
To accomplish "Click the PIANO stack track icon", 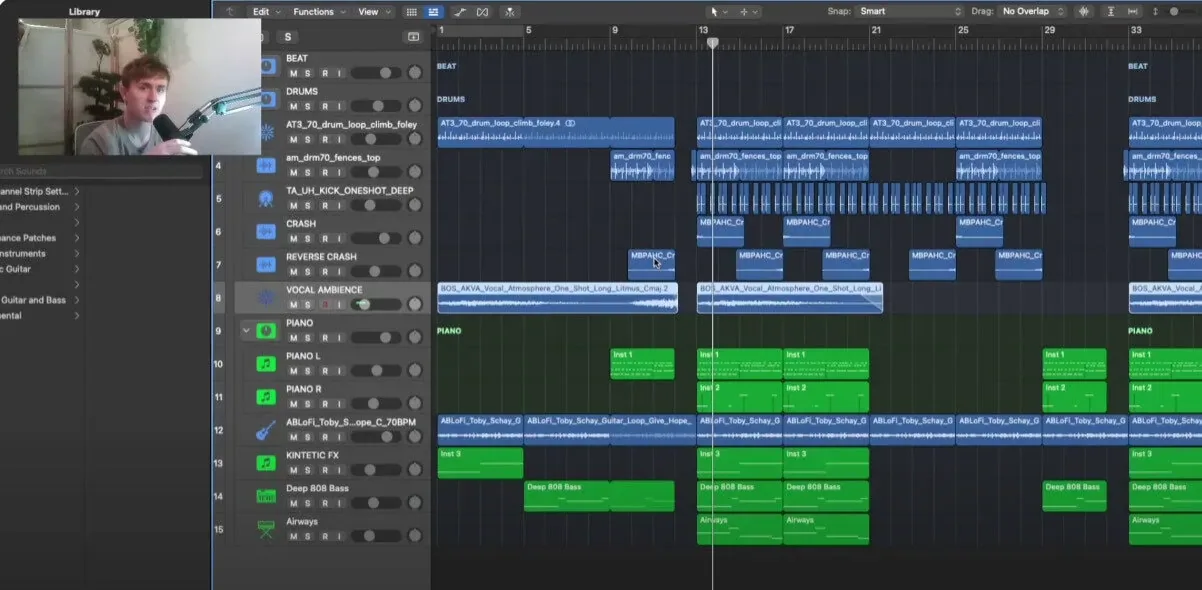I will pyautogui.click(x=266, y=330).
